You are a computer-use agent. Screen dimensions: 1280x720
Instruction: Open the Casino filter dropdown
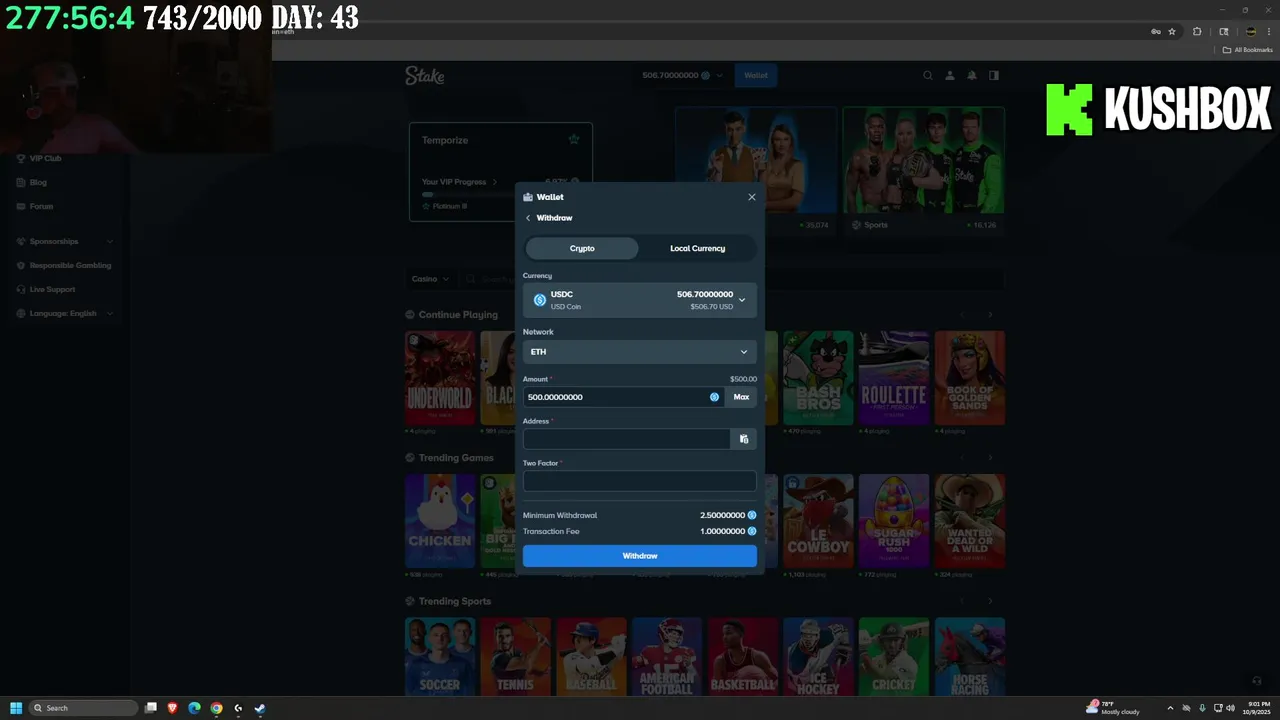[430, 279]
